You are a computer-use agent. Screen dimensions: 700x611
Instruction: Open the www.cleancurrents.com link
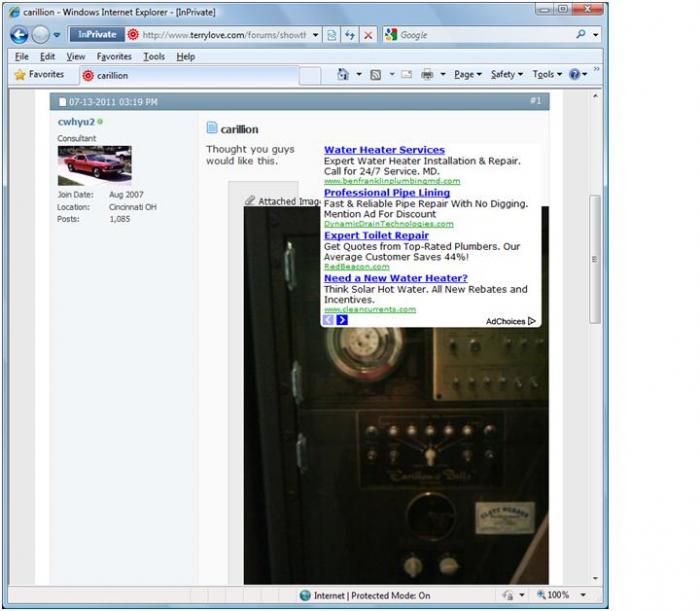tap(370, 309)
